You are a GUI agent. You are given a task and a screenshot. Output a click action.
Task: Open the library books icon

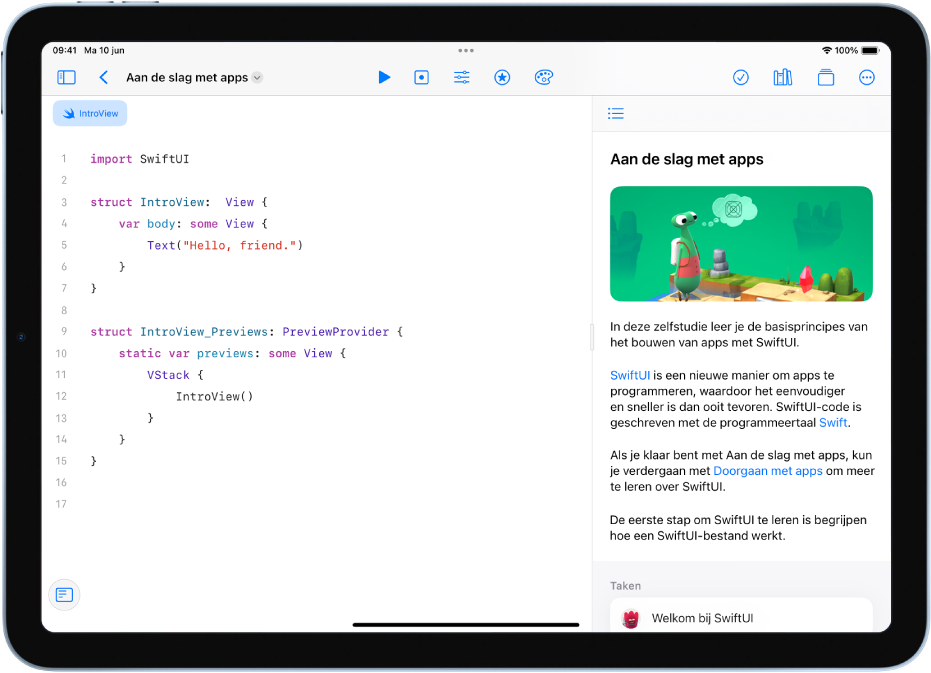[783, 77]
